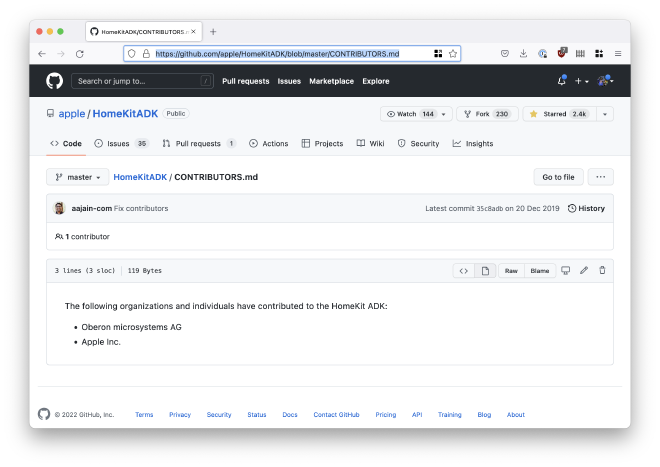Edit this file with pencil icon

(584, 270)
